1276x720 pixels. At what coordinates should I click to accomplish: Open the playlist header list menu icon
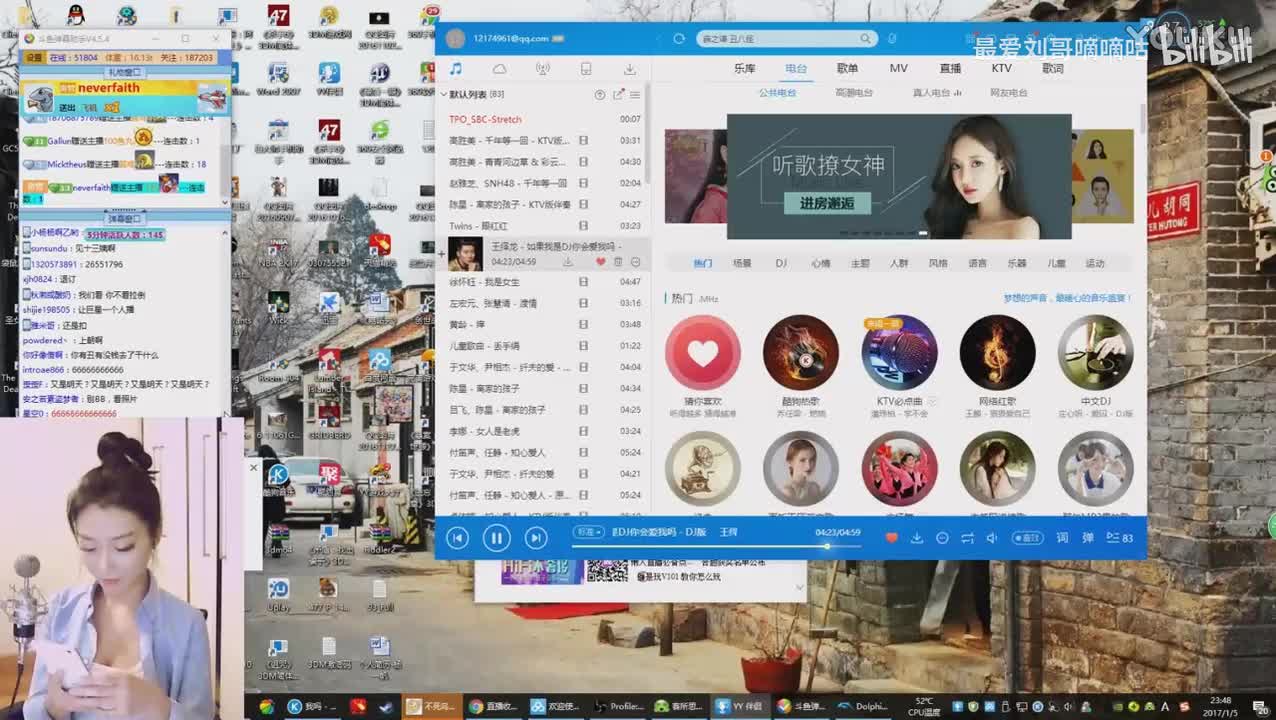click(x=635, y=95)
